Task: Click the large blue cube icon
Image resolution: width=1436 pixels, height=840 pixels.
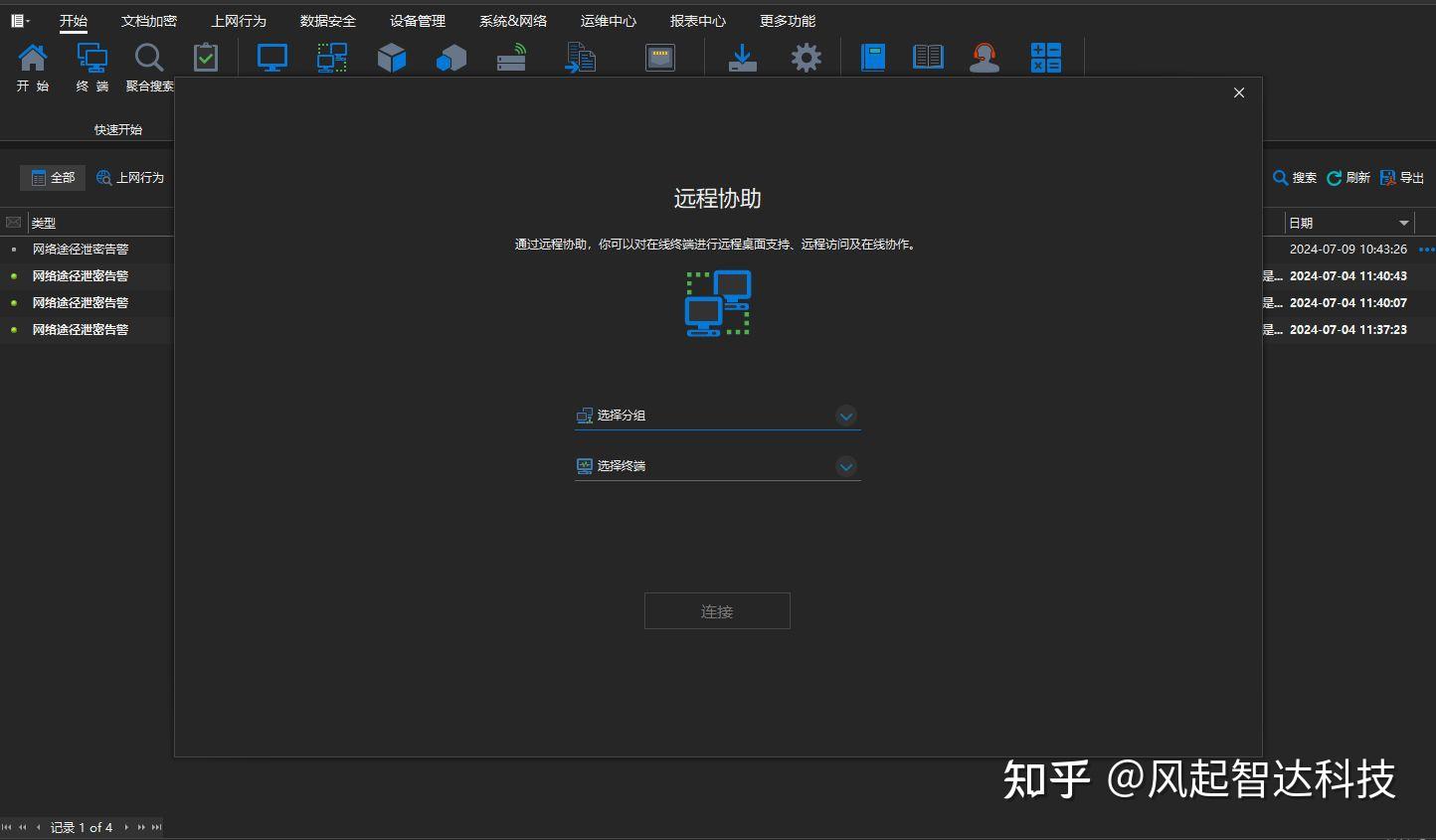Action: point(392,58)
